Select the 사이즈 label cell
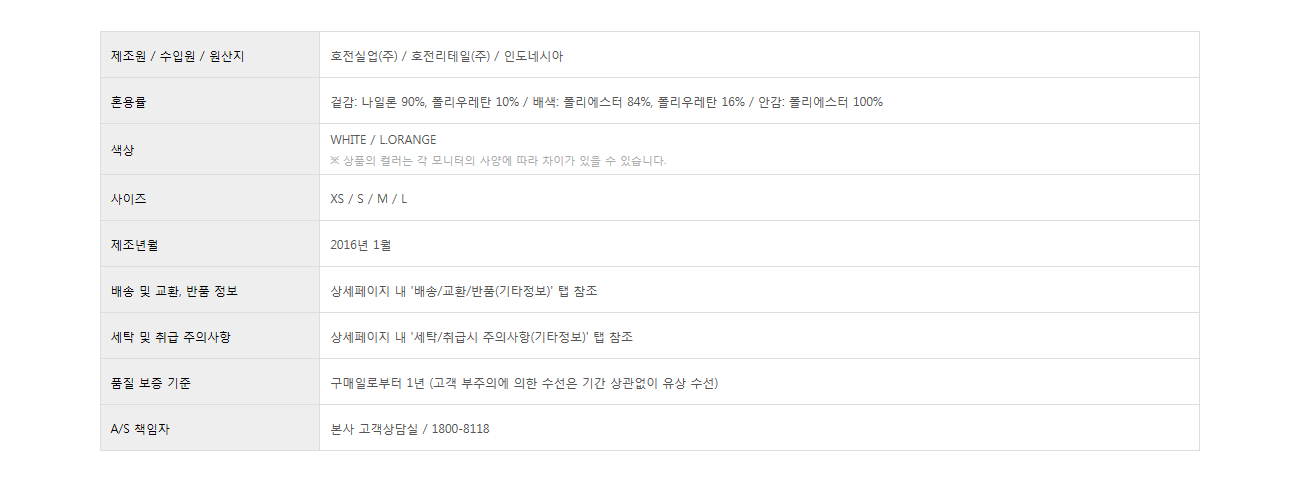This screenshot has height=498, width=1309. (128, 199)
